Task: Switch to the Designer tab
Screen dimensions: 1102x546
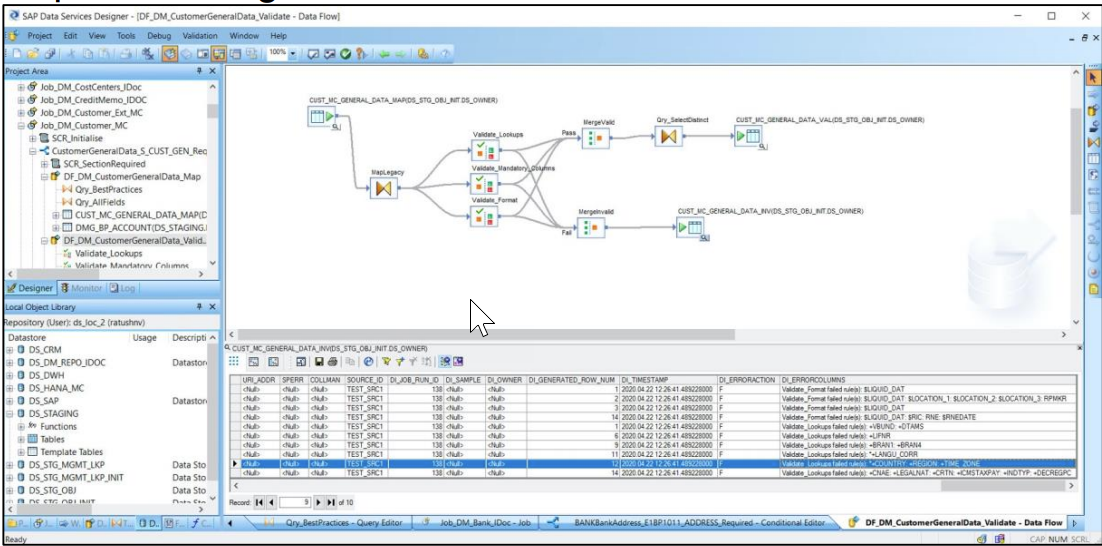Action: [30, 288]
